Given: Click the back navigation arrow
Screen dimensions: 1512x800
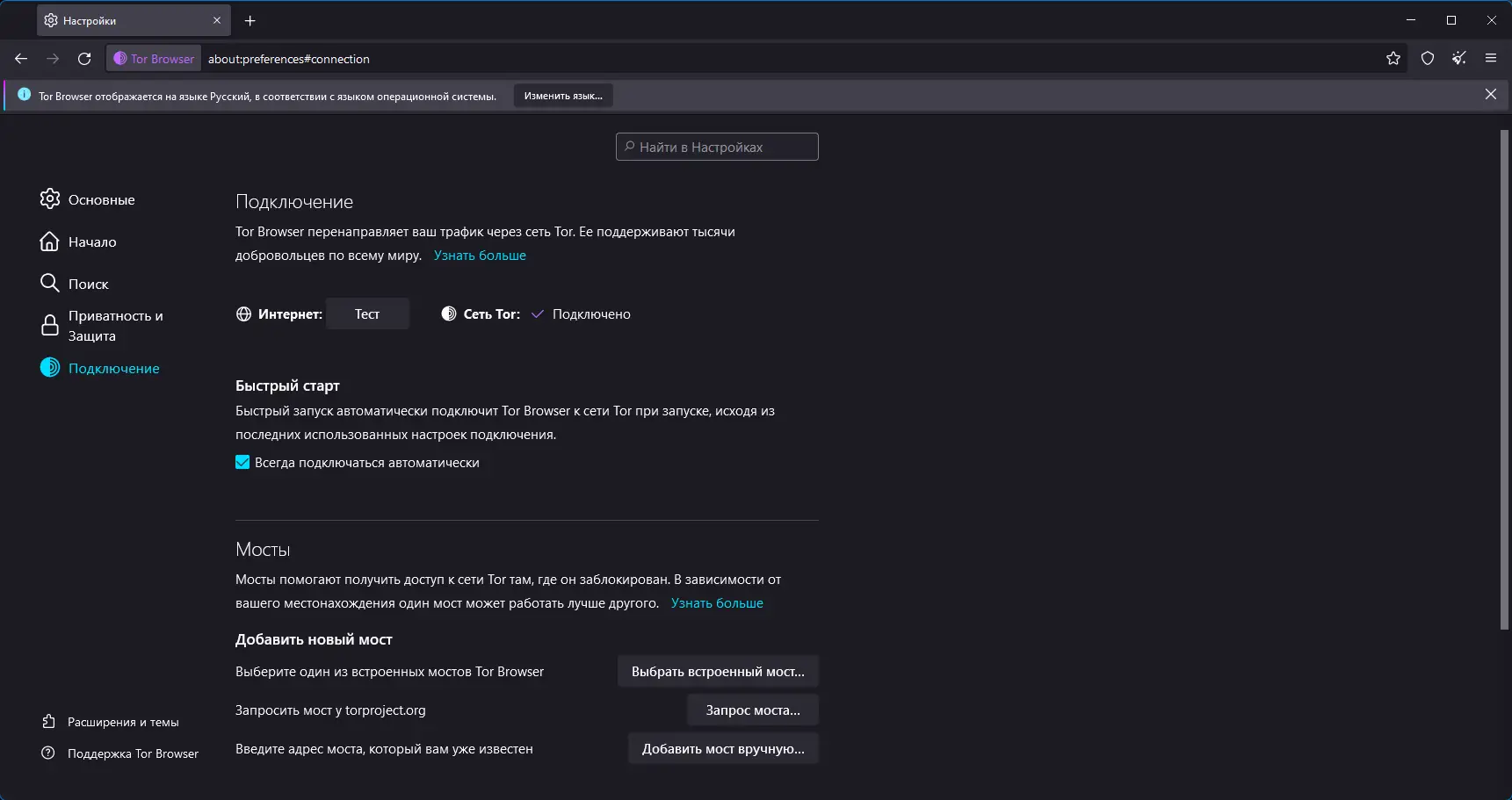Looking at the screenshot, I should (21, 59).
